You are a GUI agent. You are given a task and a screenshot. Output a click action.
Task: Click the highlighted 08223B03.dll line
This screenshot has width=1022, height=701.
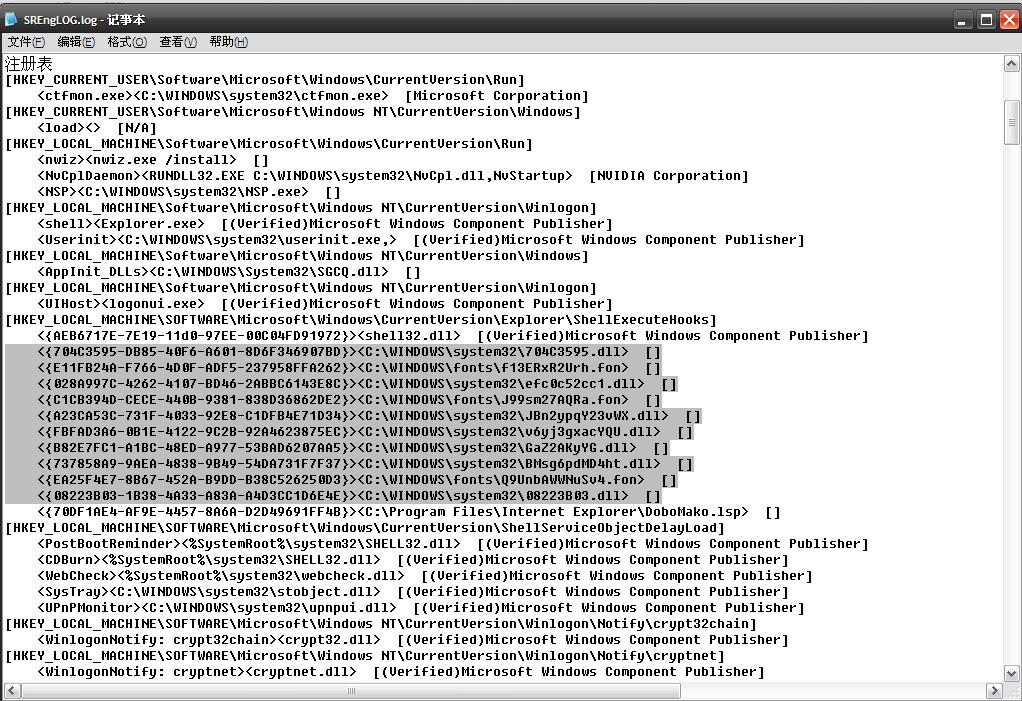tap(349, 496)
